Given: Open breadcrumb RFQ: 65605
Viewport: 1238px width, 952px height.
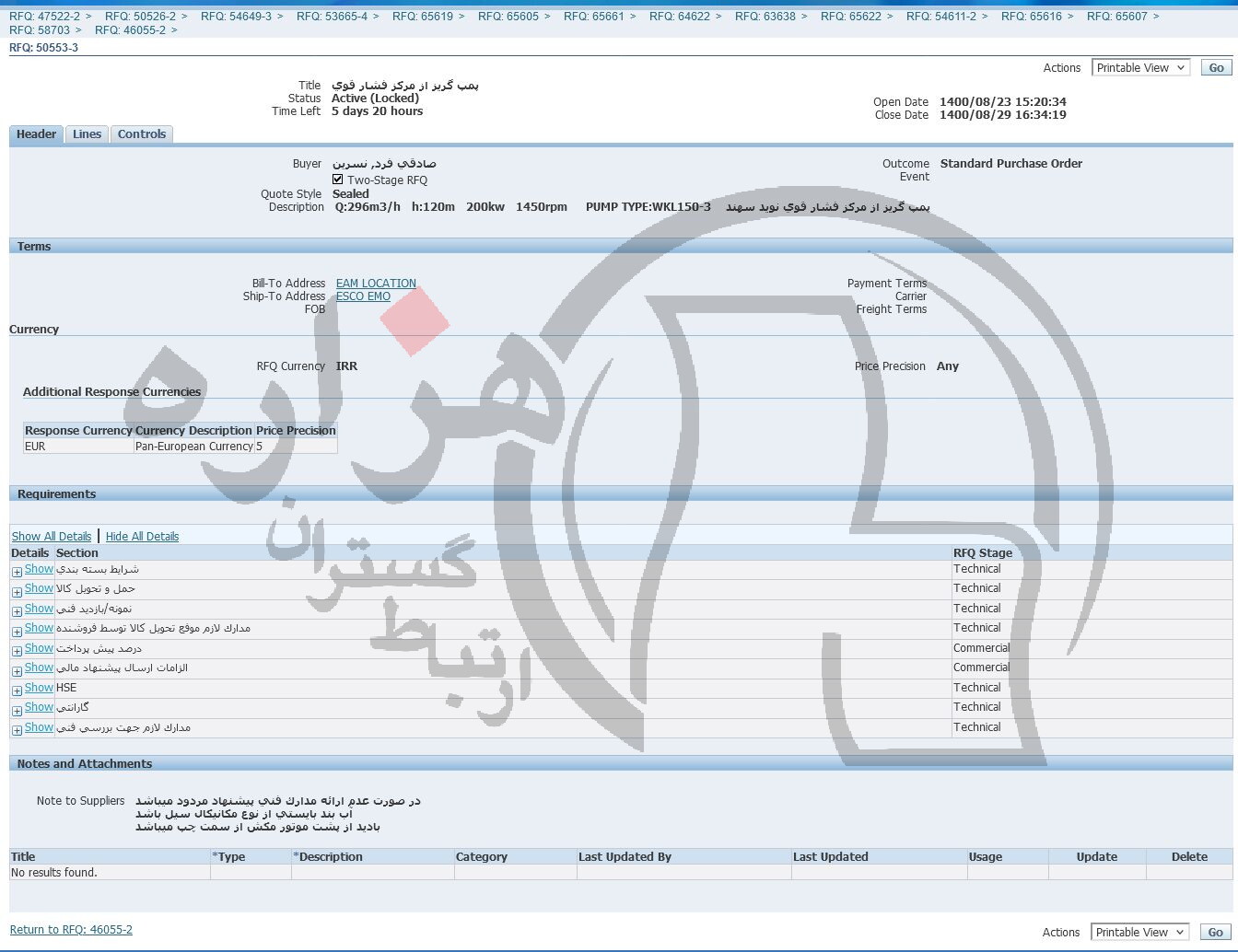Looking at the screenshot, I should [508, 17].
